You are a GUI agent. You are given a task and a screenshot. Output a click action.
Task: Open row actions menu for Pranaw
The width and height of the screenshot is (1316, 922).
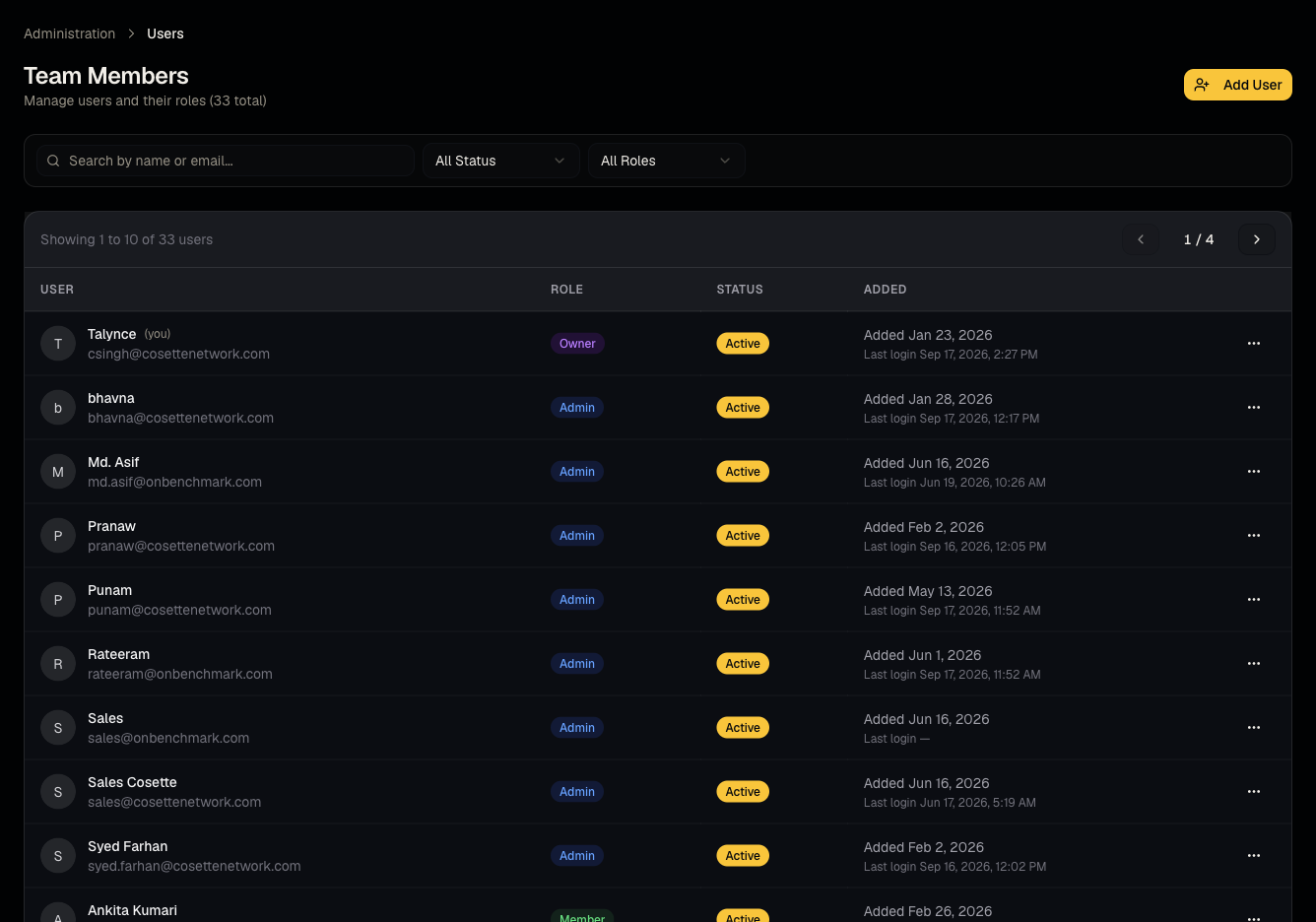point(1254,536)
